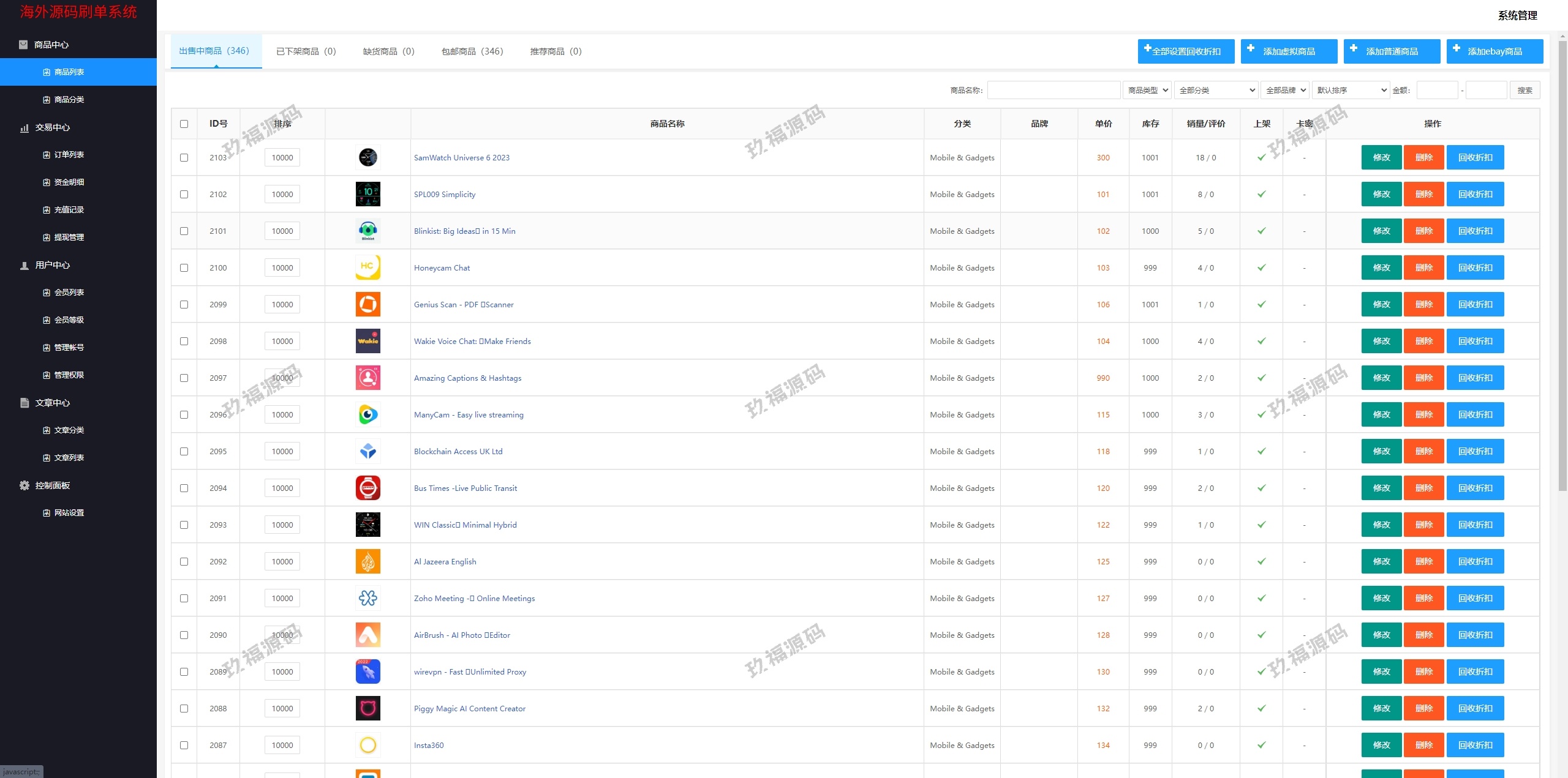Image resolution: width=1568 pixels, height=778 pixels.
Task: Open the 订单列表 sidebar menu item
Action: [69, 155]
